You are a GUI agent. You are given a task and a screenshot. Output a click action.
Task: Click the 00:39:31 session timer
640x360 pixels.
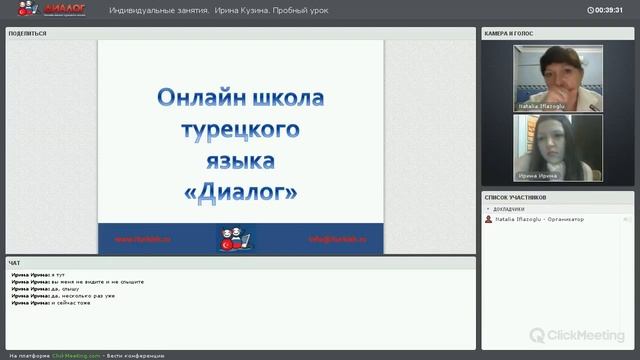[x=609, y=10]
